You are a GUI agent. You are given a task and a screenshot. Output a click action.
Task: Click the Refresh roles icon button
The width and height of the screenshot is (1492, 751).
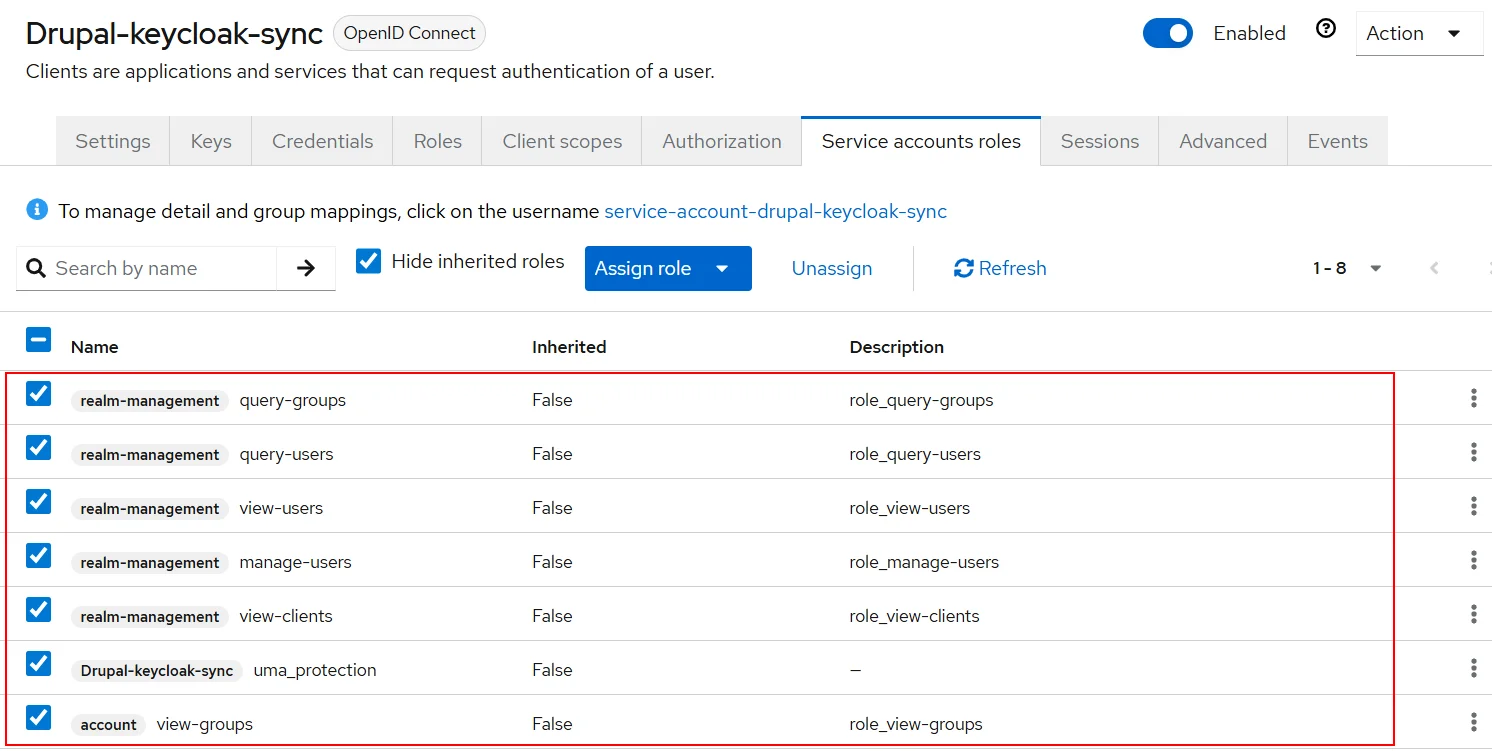pos(1000,268)
